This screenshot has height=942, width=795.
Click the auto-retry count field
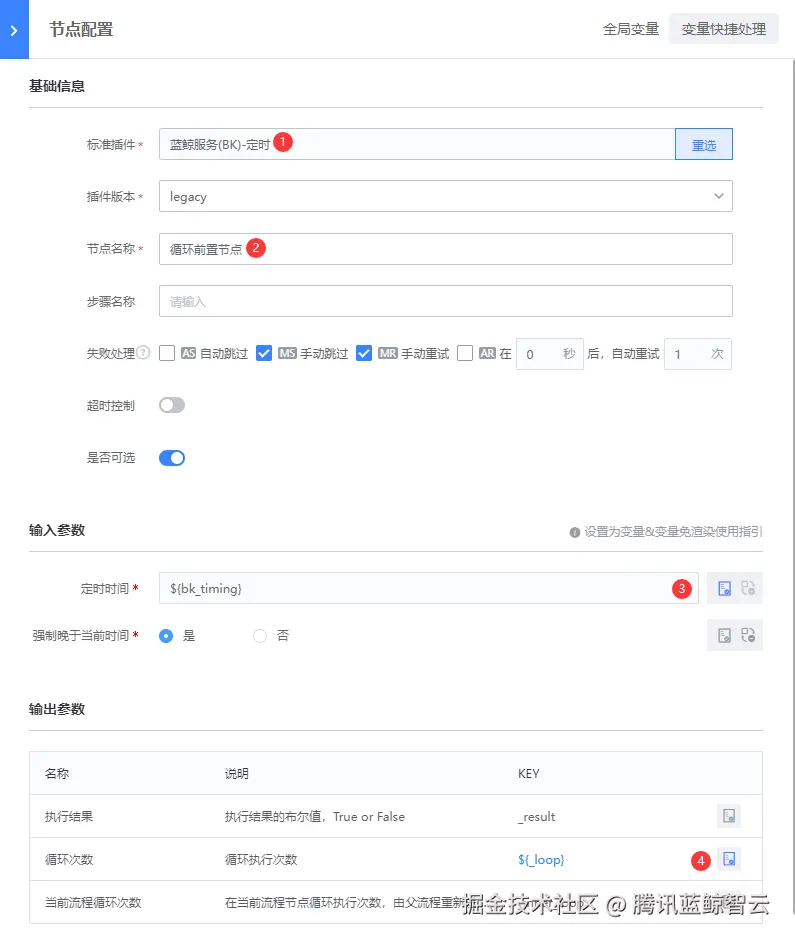[698, 354]
